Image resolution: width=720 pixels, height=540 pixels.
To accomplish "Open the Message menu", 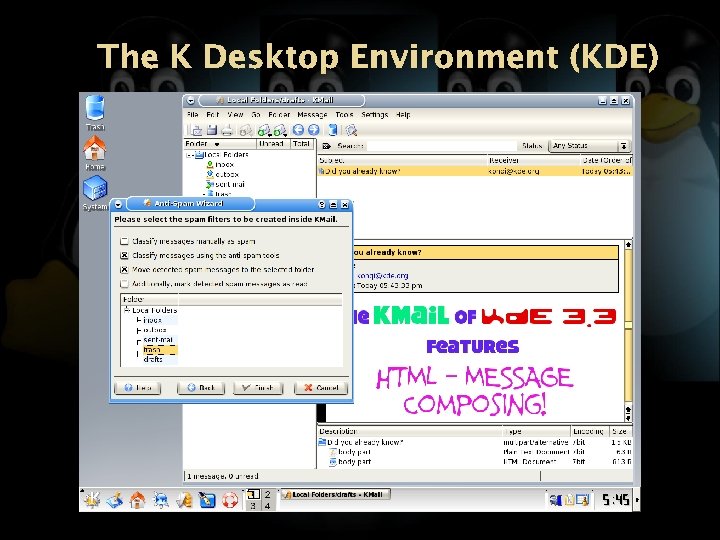I will [x=312, y=115].
